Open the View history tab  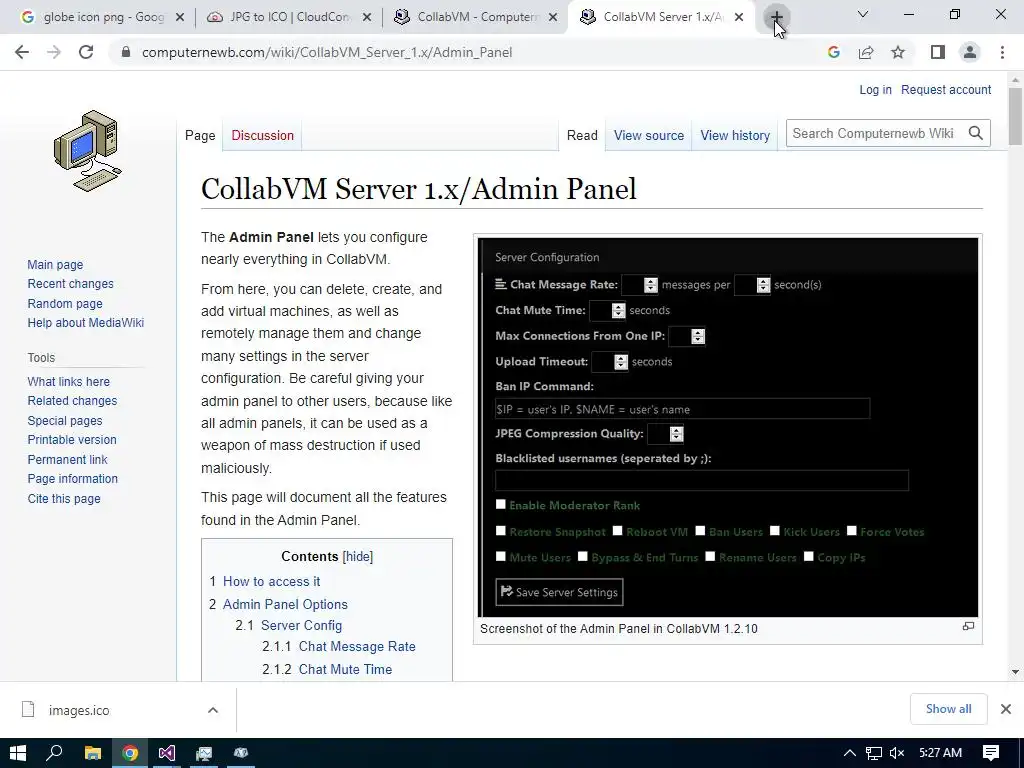[x=735, y=135]
